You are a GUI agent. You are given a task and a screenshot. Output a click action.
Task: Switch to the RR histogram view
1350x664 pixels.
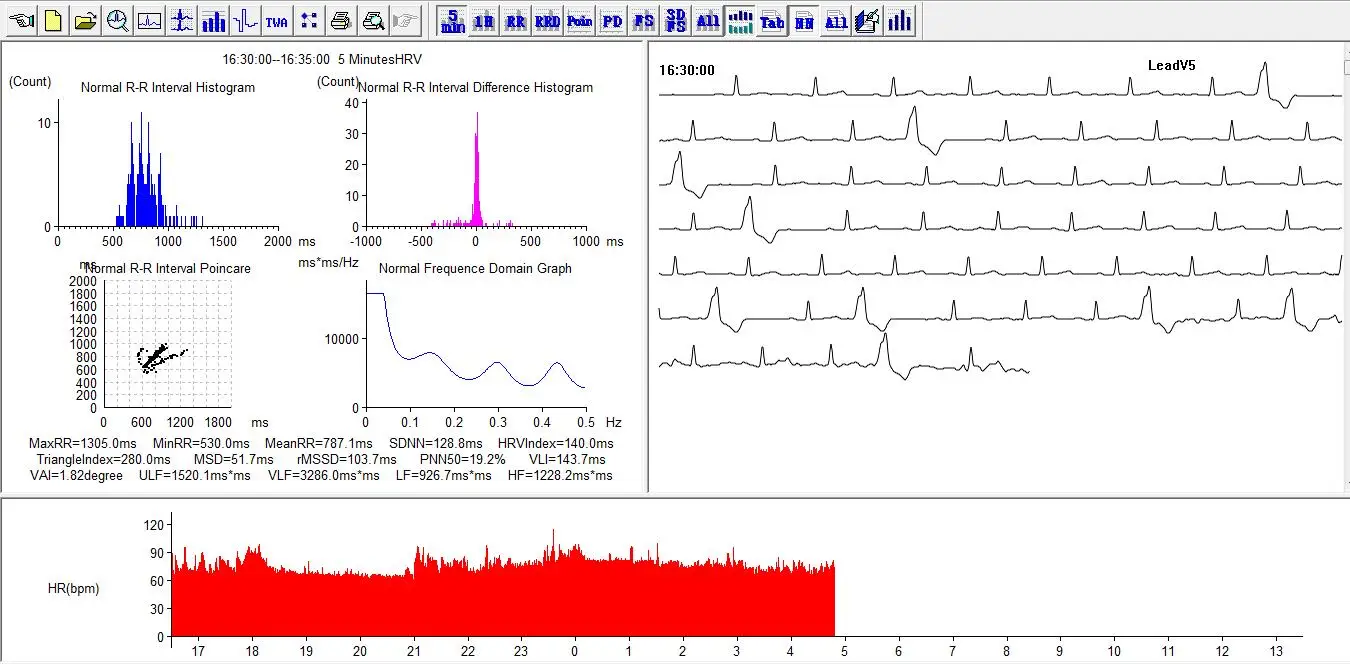coord(516,20)
